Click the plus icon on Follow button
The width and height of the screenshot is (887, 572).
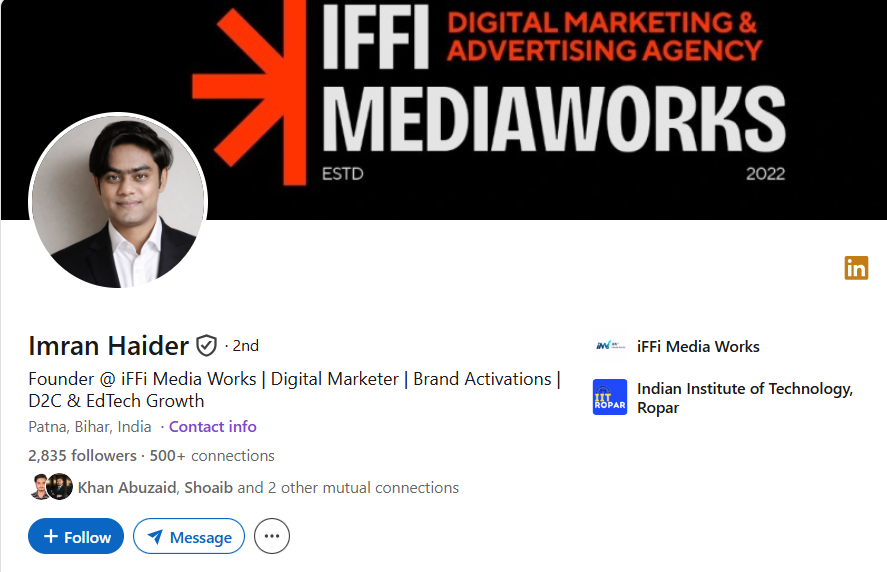pos(51,536)
